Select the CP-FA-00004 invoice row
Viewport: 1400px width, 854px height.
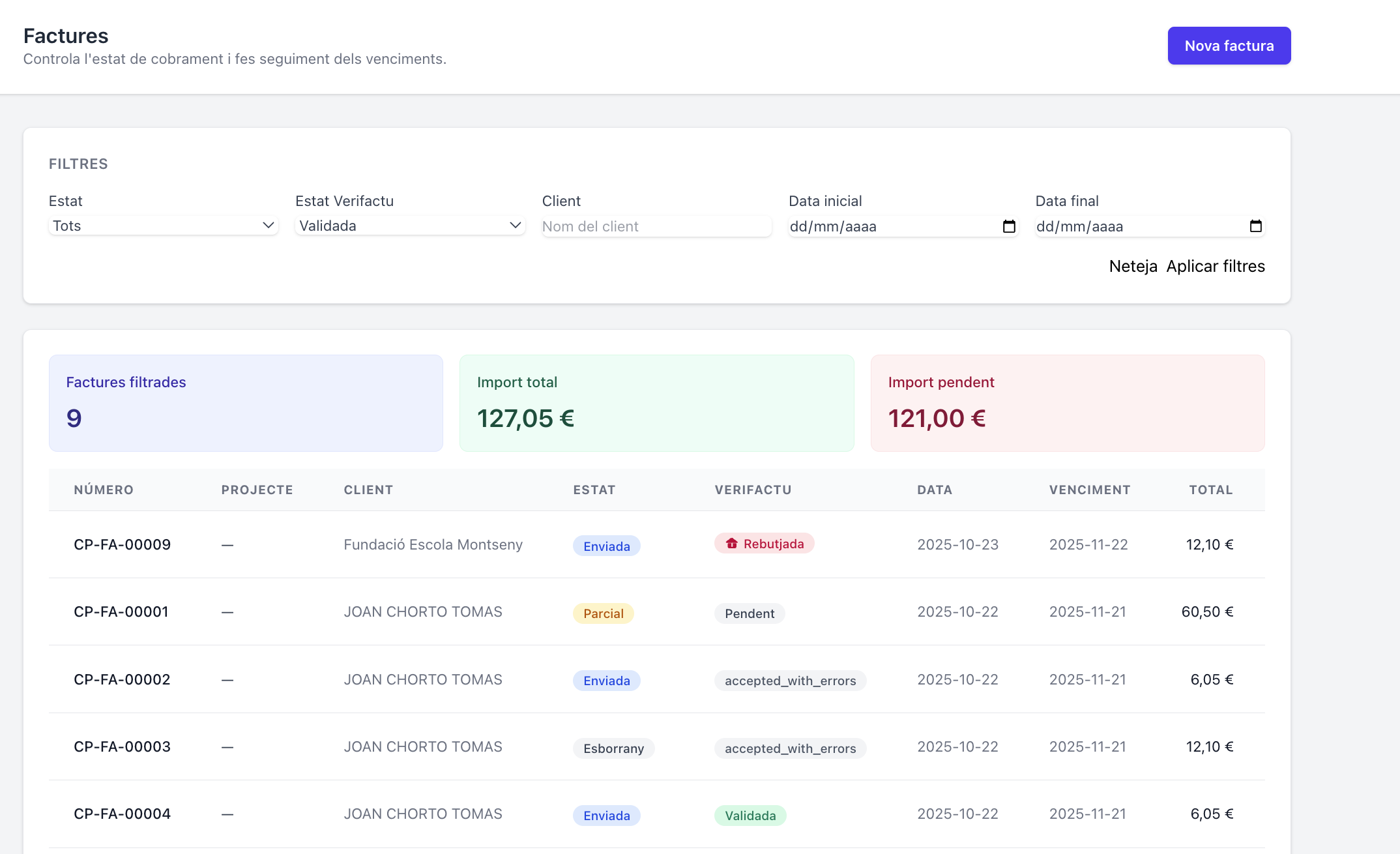[656, 814]
